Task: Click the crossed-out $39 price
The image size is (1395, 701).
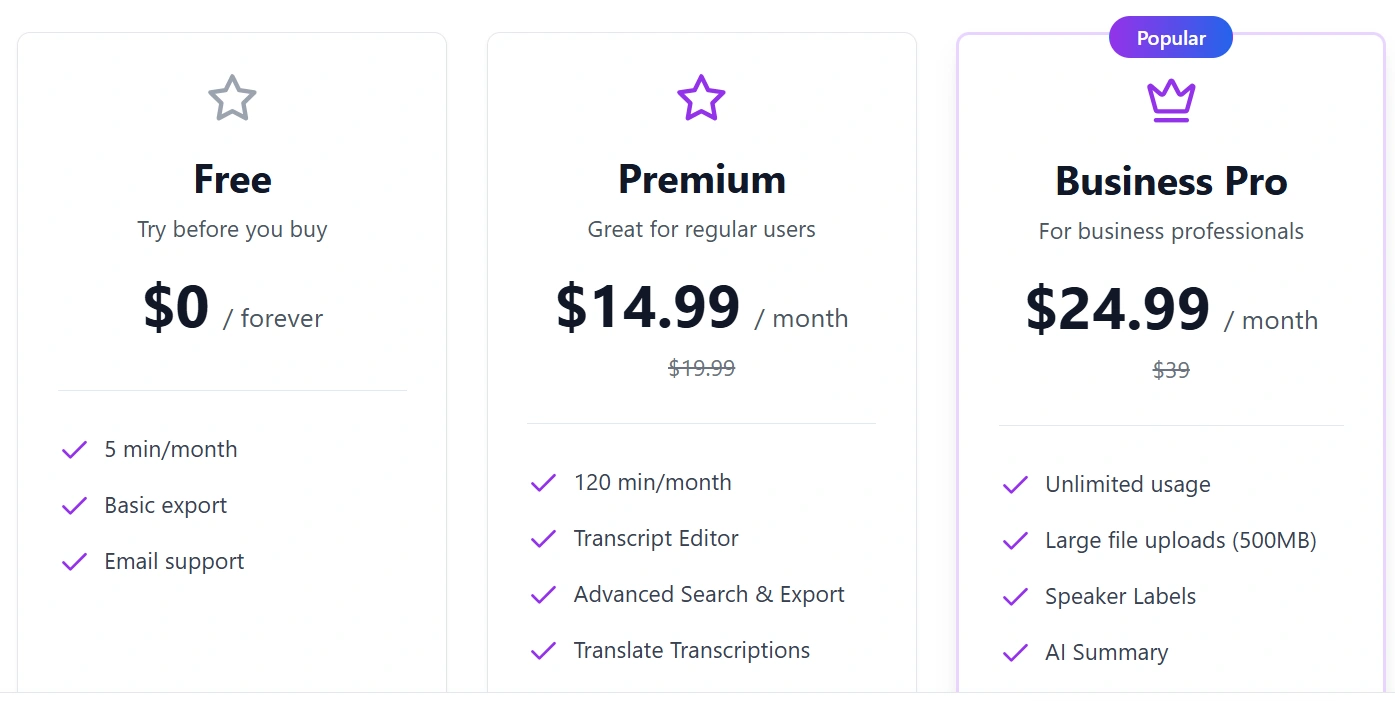Action: 1171,370
